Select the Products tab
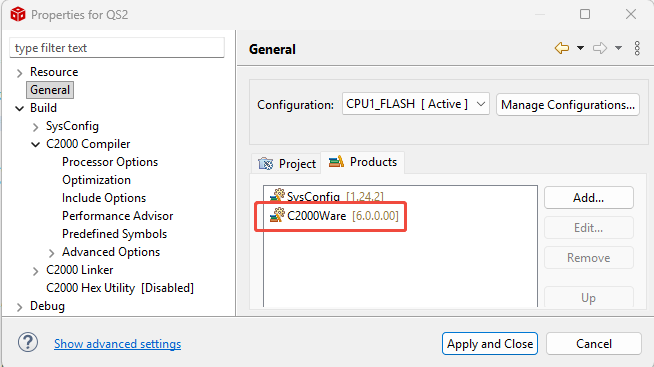The image size is (654, 367). click(x=363, y=162)
